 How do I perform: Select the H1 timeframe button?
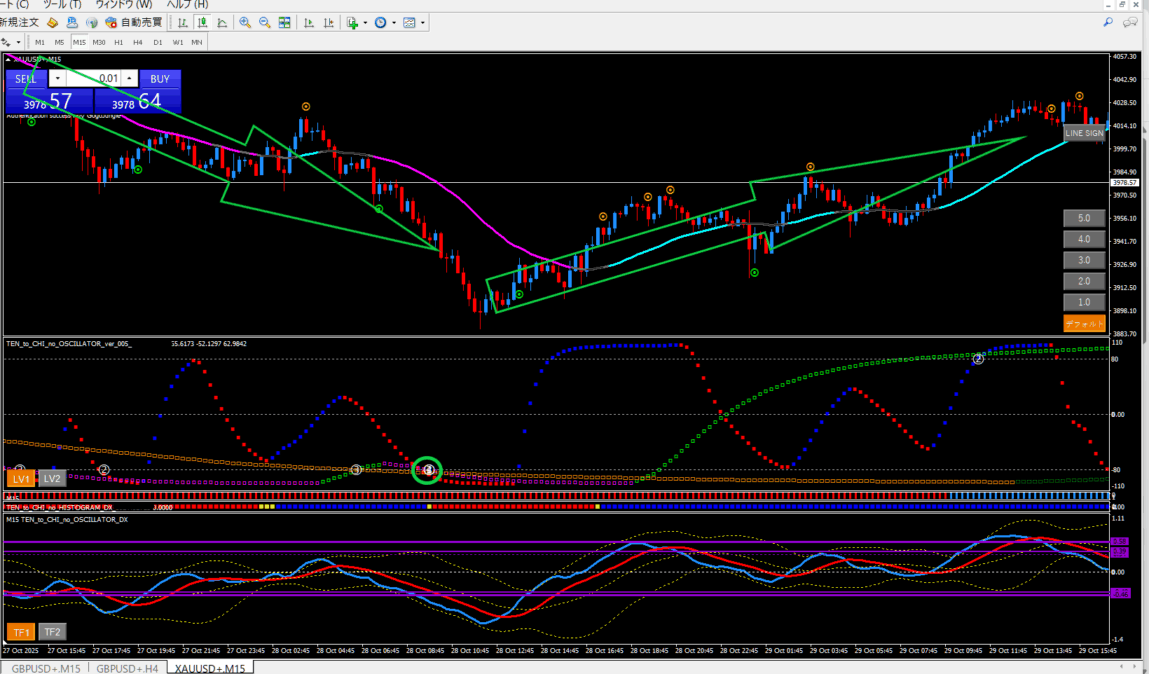pyautogui.click(x=118, y=42)
